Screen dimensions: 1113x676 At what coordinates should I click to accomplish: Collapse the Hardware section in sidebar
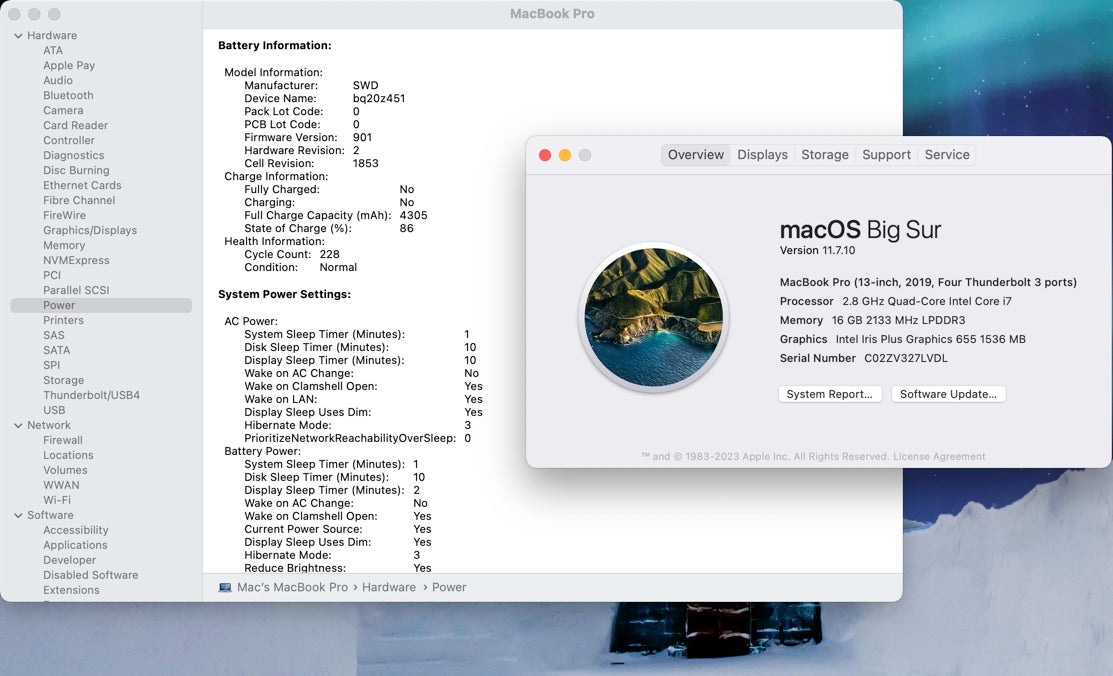[18, 36]
